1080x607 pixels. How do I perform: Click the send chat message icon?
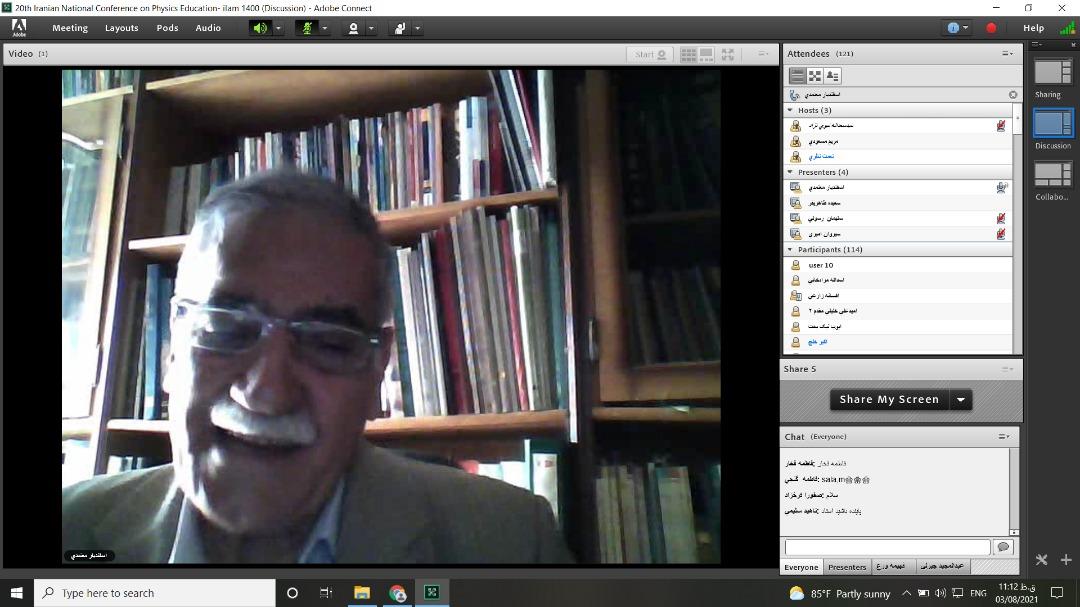click(1004, 547)
